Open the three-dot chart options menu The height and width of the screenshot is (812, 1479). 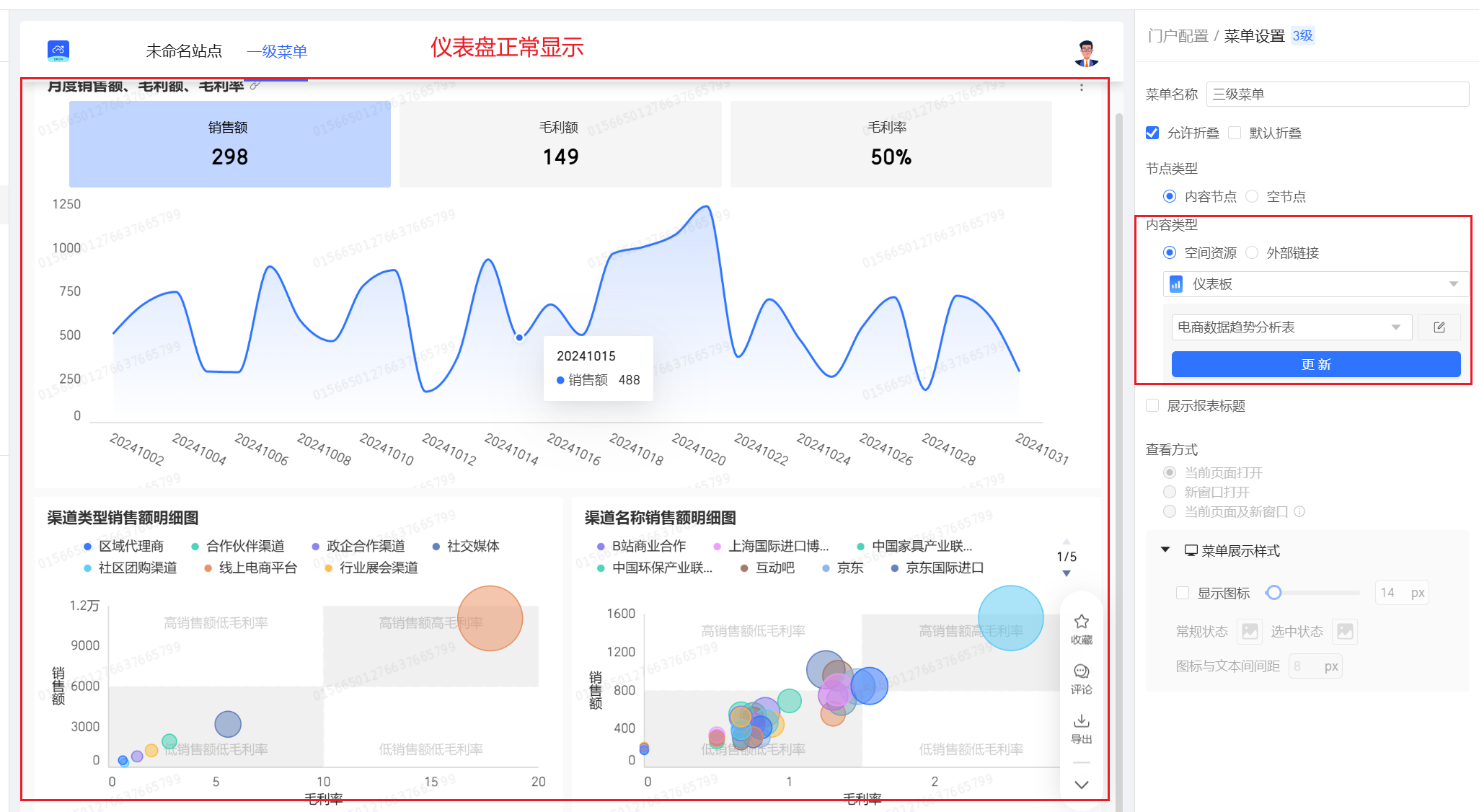1081,87
